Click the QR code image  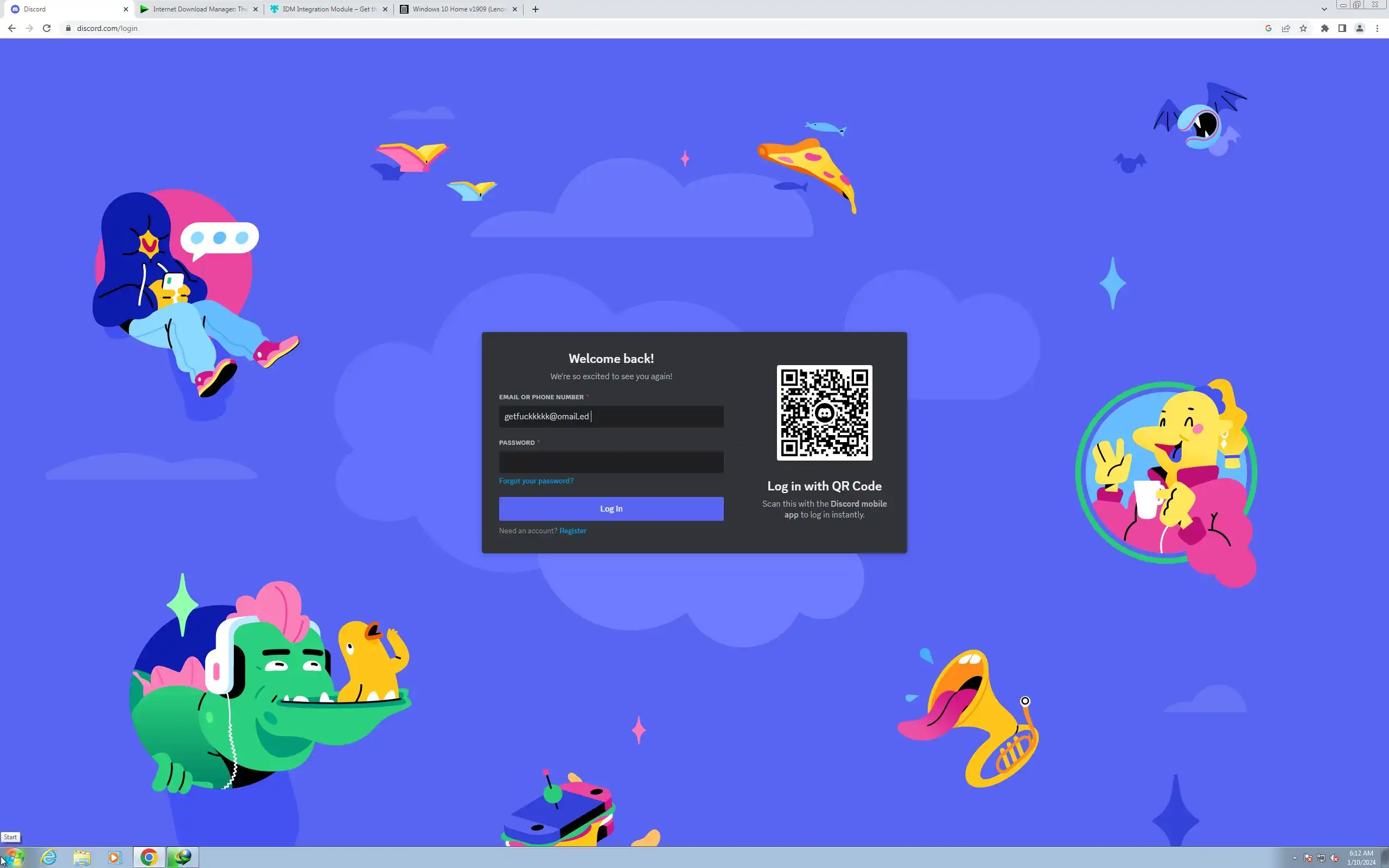point(824,412)
